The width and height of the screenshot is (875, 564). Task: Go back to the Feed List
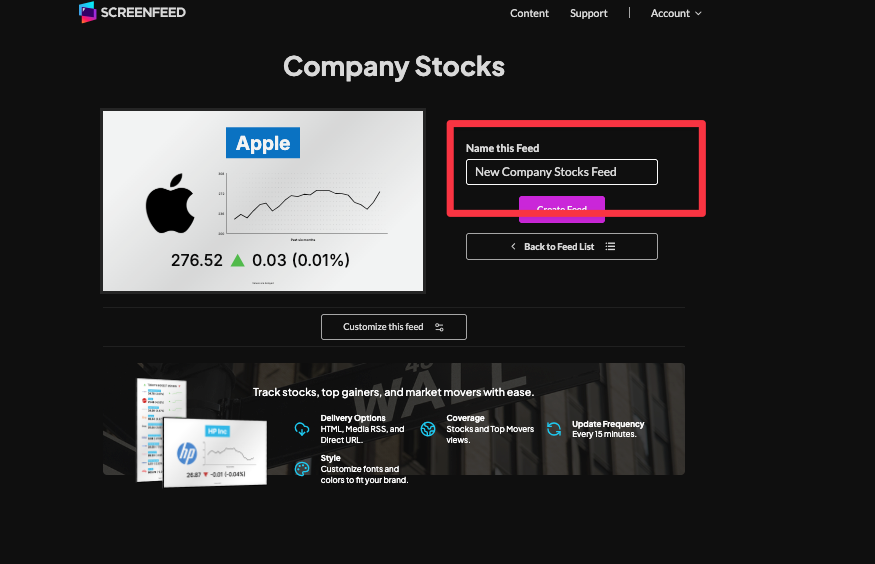coord(561,246)
